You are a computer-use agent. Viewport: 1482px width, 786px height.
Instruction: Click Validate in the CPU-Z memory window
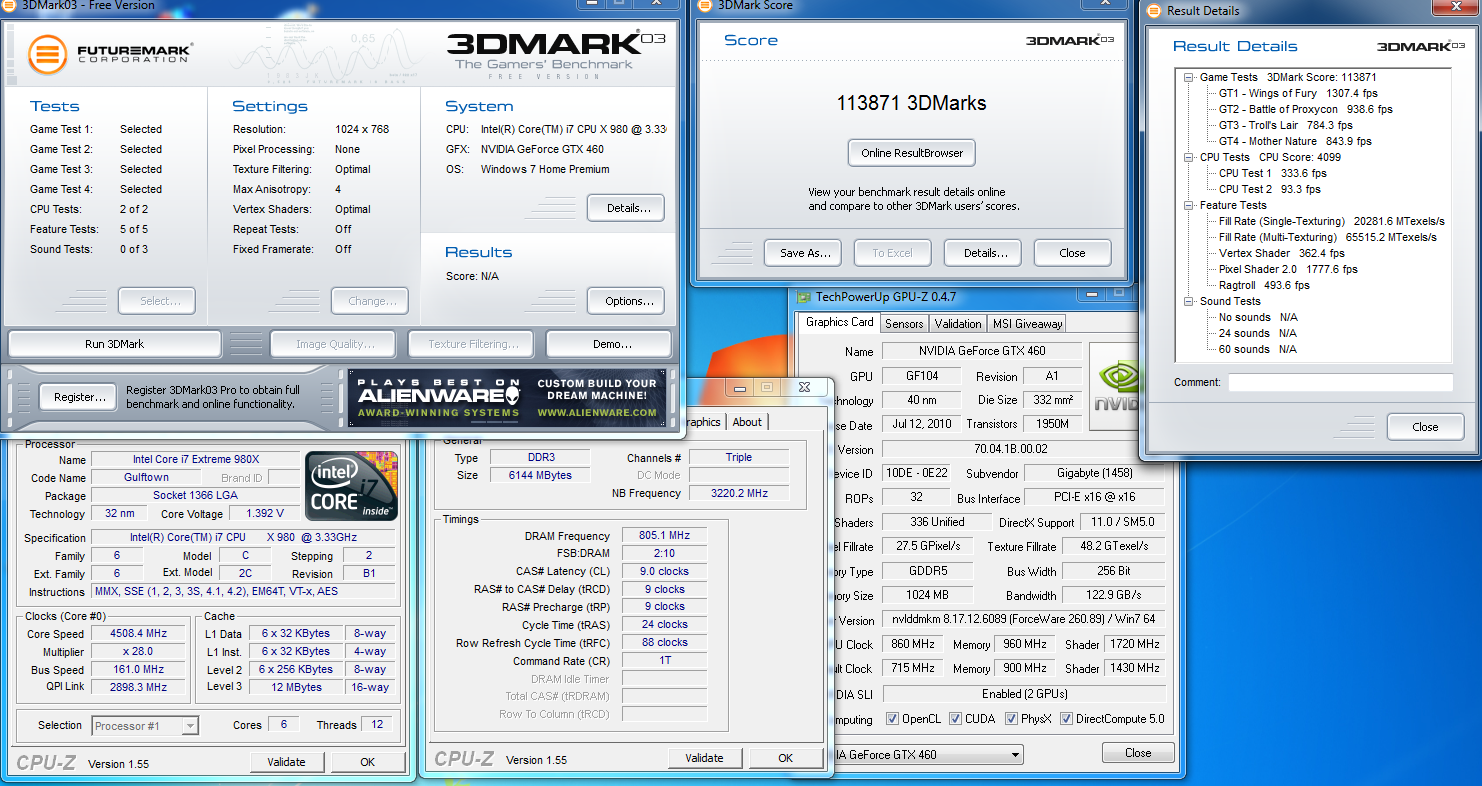coord(704,758)
